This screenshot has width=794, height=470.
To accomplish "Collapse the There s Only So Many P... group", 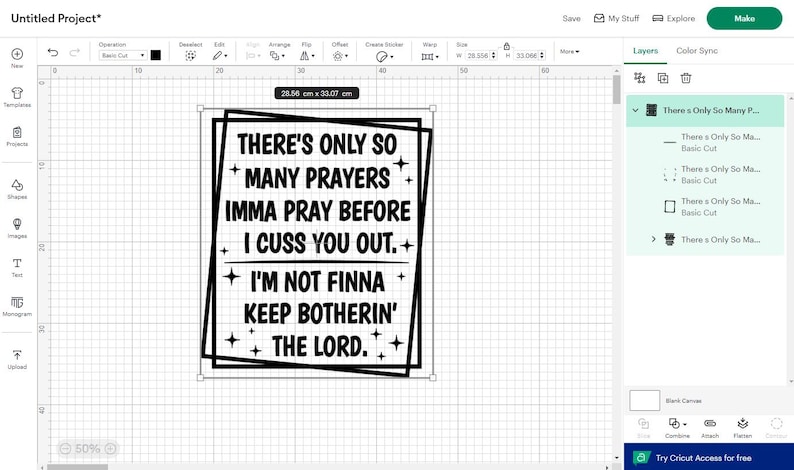I will coord(636,110).
